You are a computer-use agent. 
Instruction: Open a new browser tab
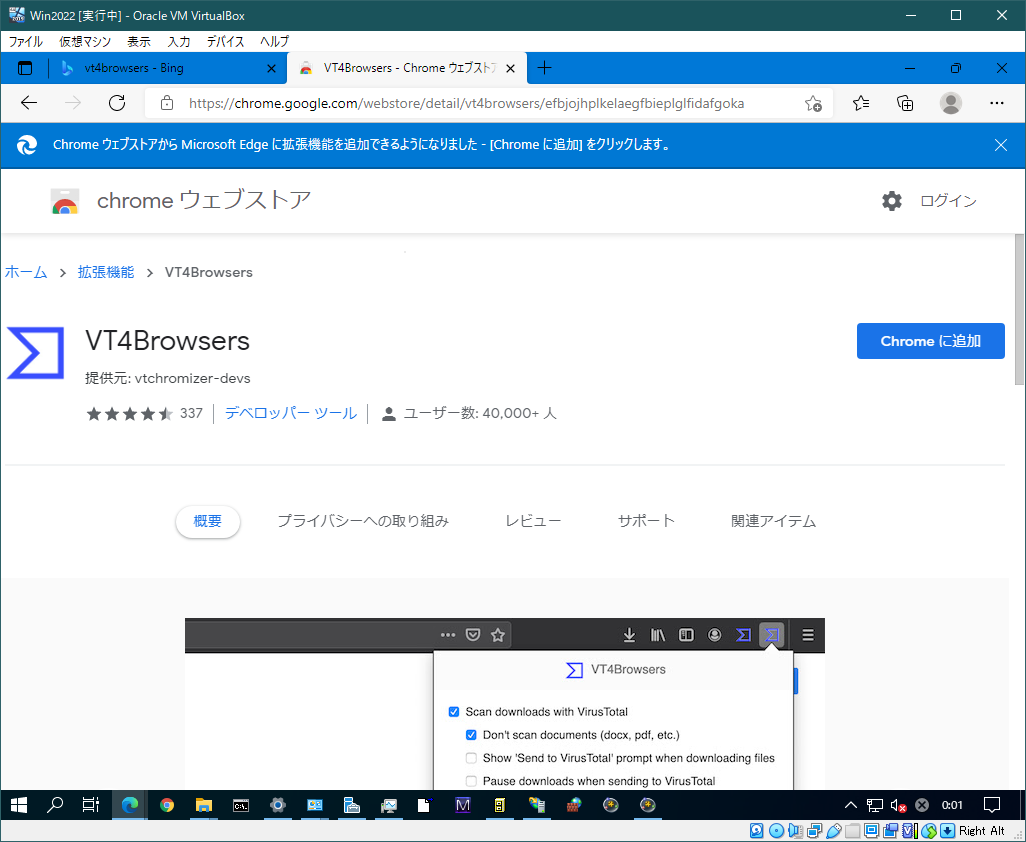[x=544, y=68]
